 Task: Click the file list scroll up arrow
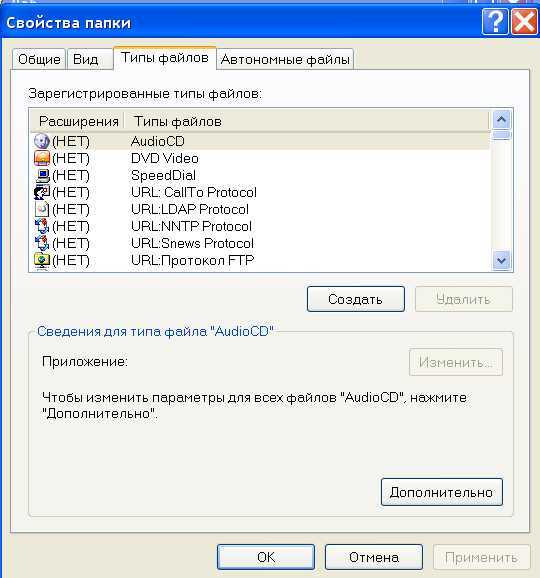501,120
